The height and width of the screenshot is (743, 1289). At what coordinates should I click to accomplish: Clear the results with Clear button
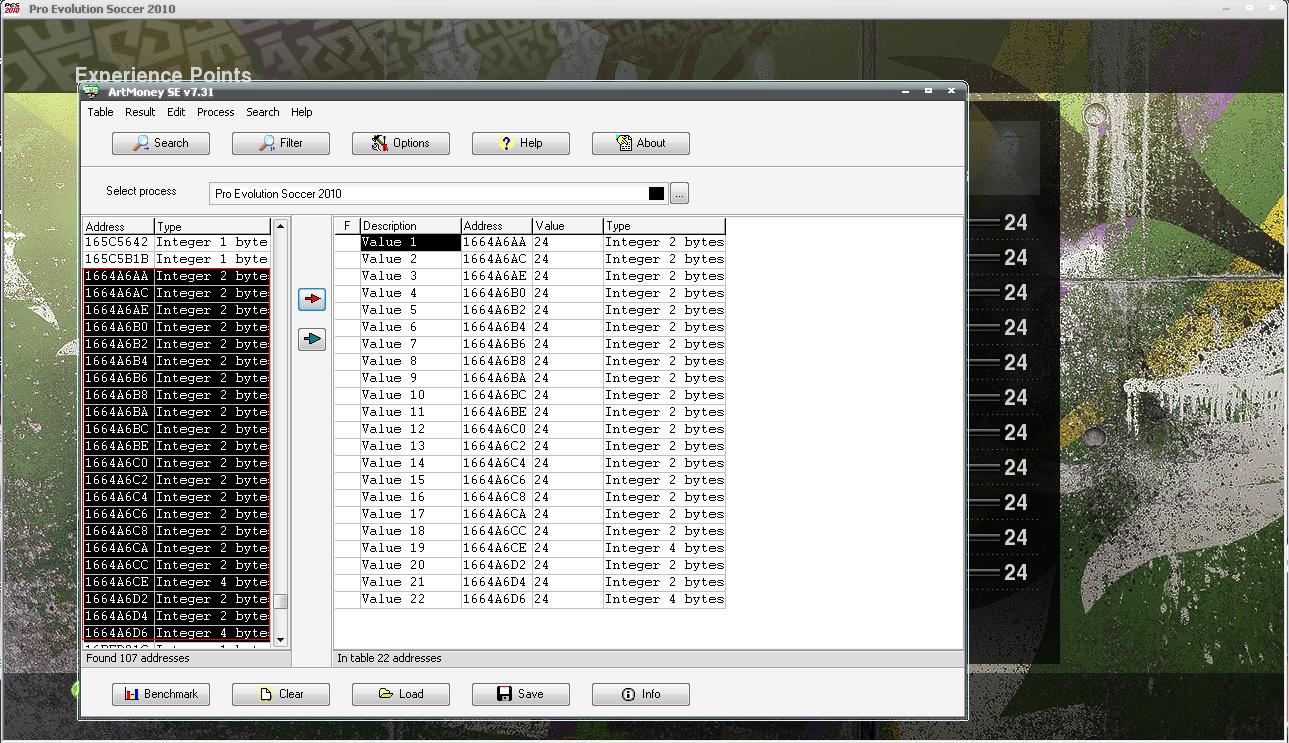[x=281, y=694]
